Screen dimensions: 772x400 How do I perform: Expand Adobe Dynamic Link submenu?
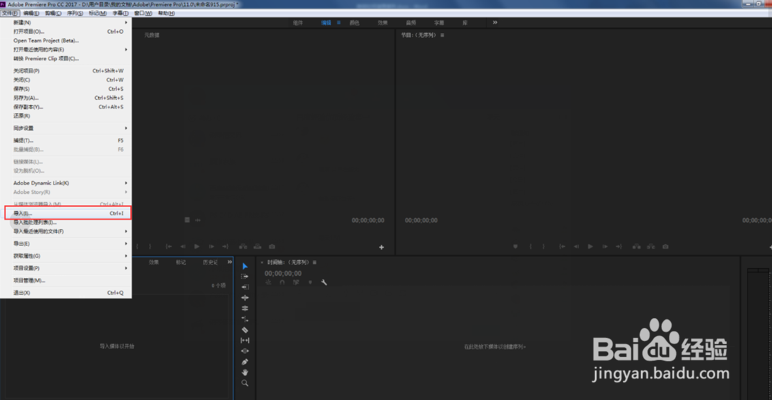point(66,183)
